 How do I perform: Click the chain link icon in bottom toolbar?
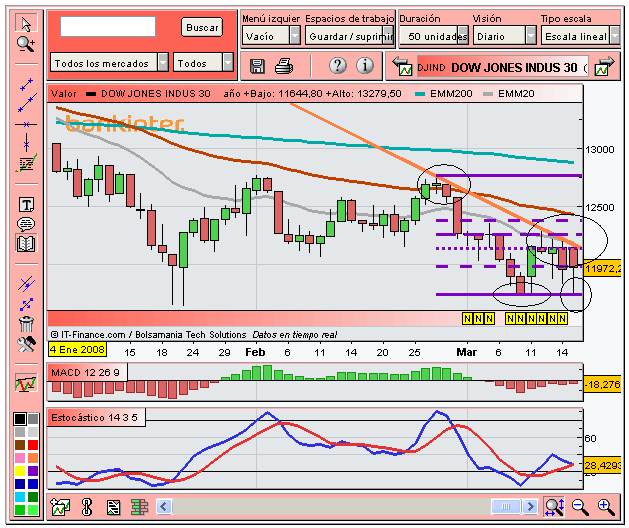pyautogui.click(x=87, y=507)
